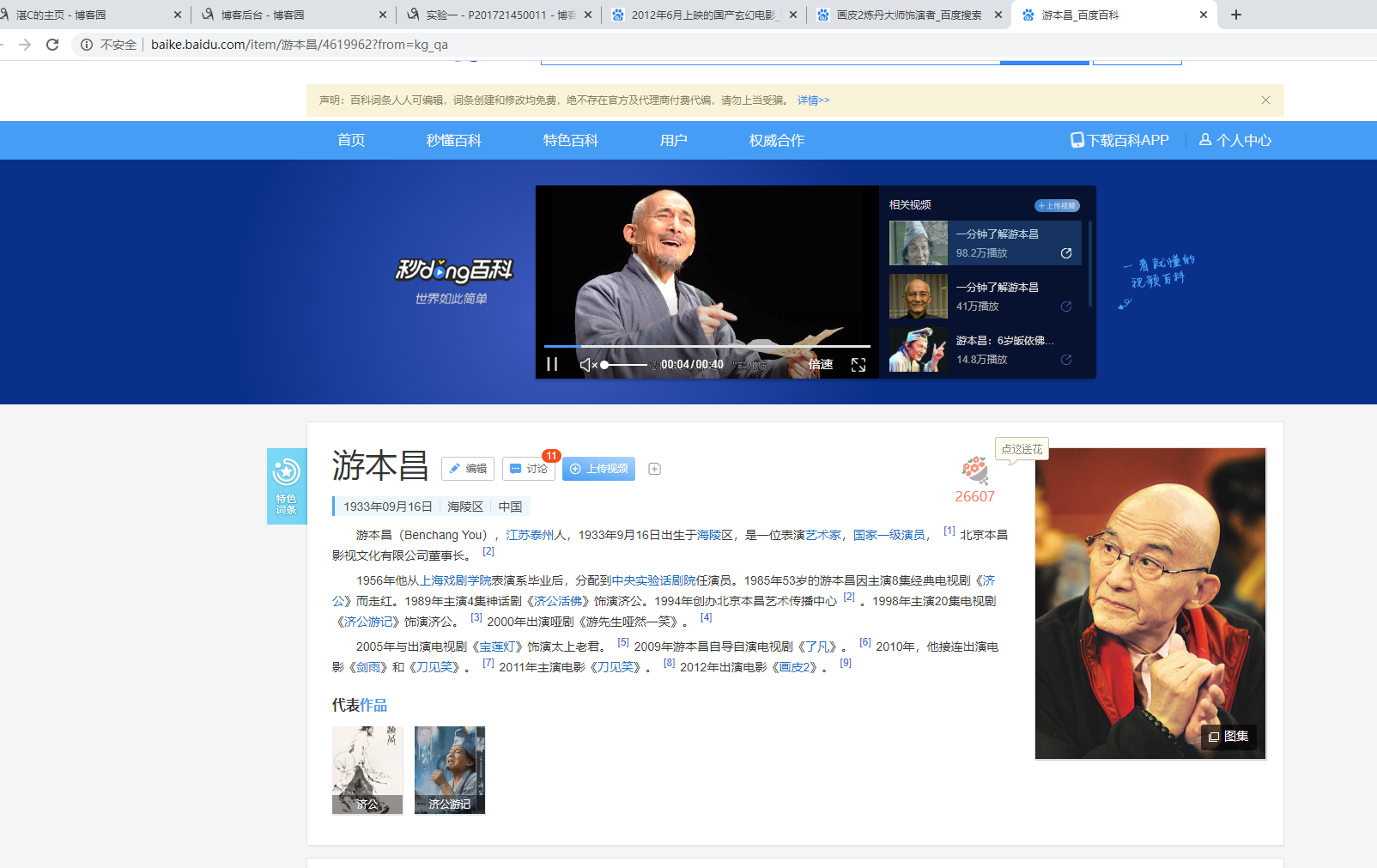
Task: Open the 用户 navigation menu
Action: tap(674, 140)
